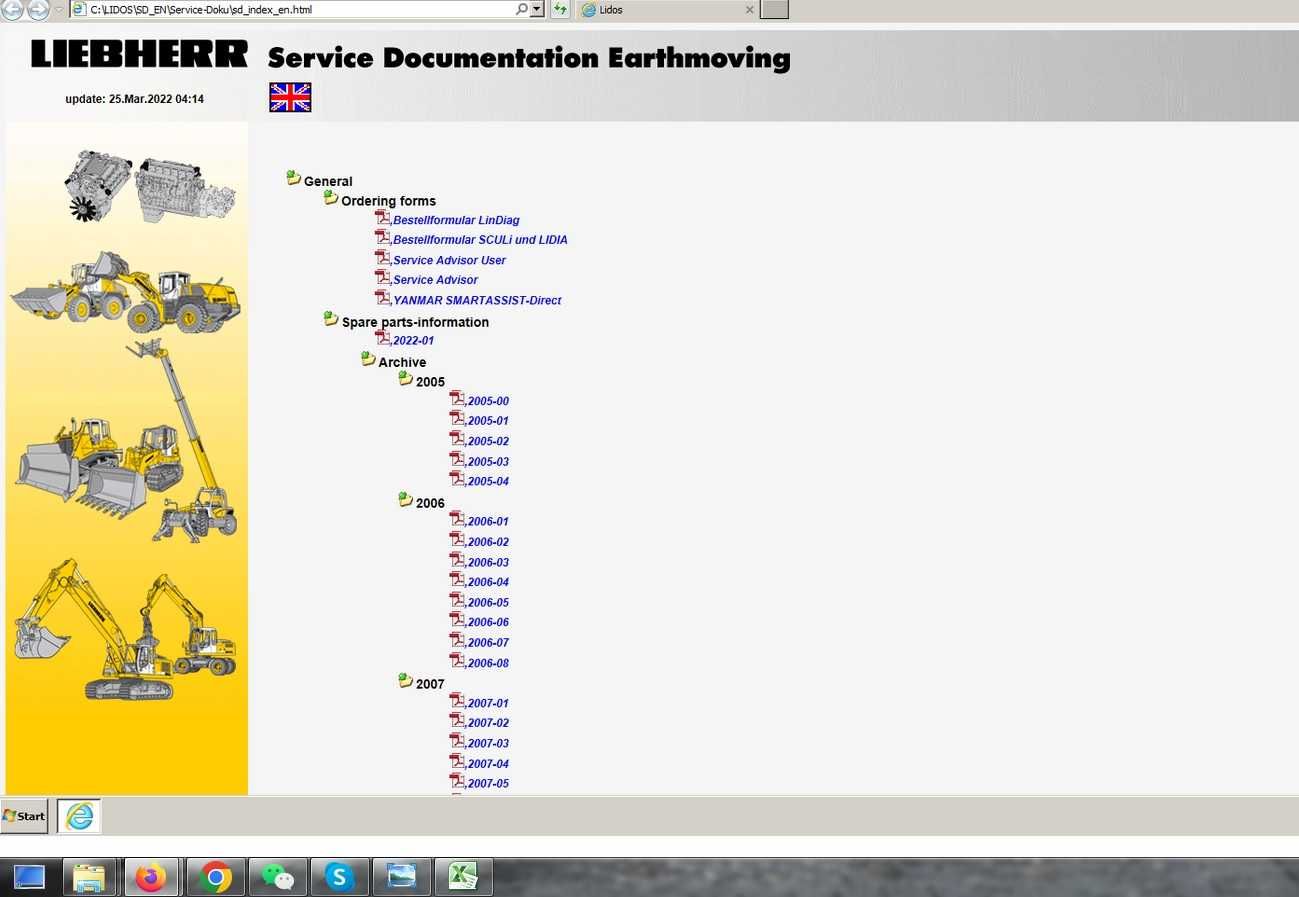Open Bestellformular LinDiag link
Screen dimensions: 1299x897
click(x=456, y=220)
